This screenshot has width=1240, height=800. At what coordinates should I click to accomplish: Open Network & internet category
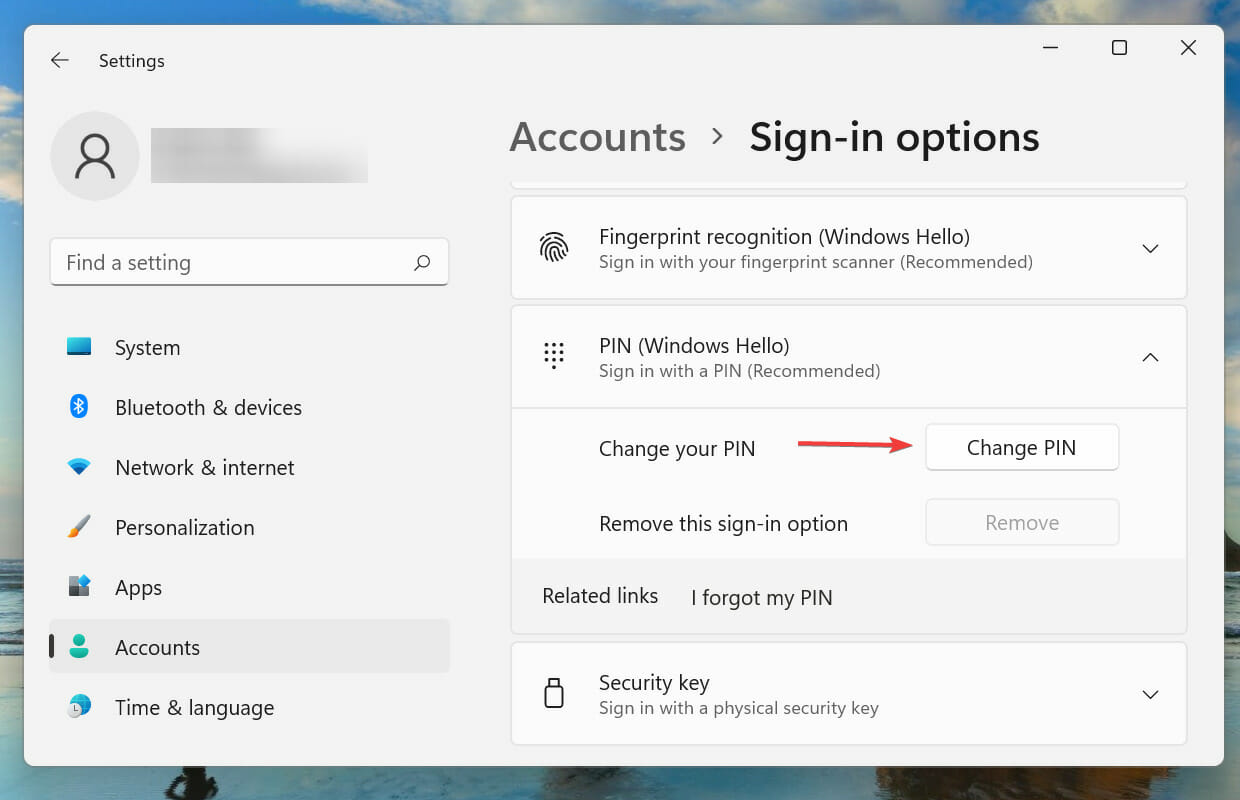click(249, 467)
